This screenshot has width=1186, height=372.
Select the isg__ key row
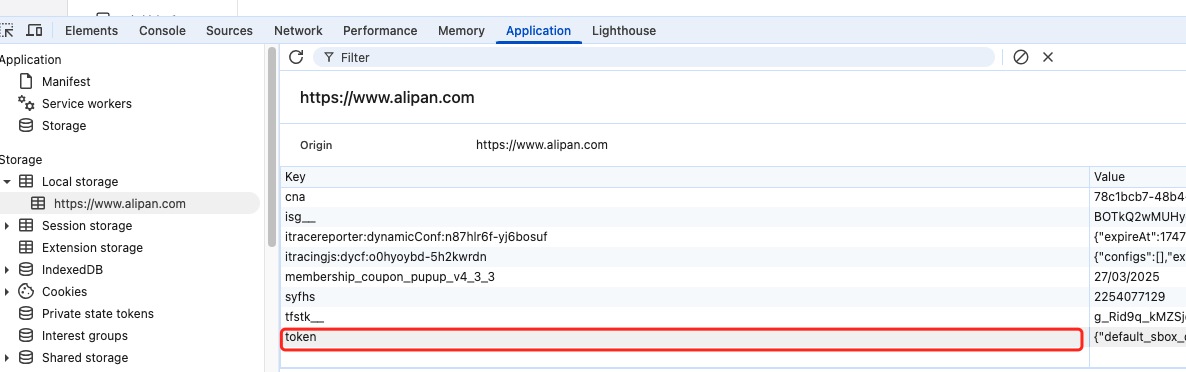point(685,217)
